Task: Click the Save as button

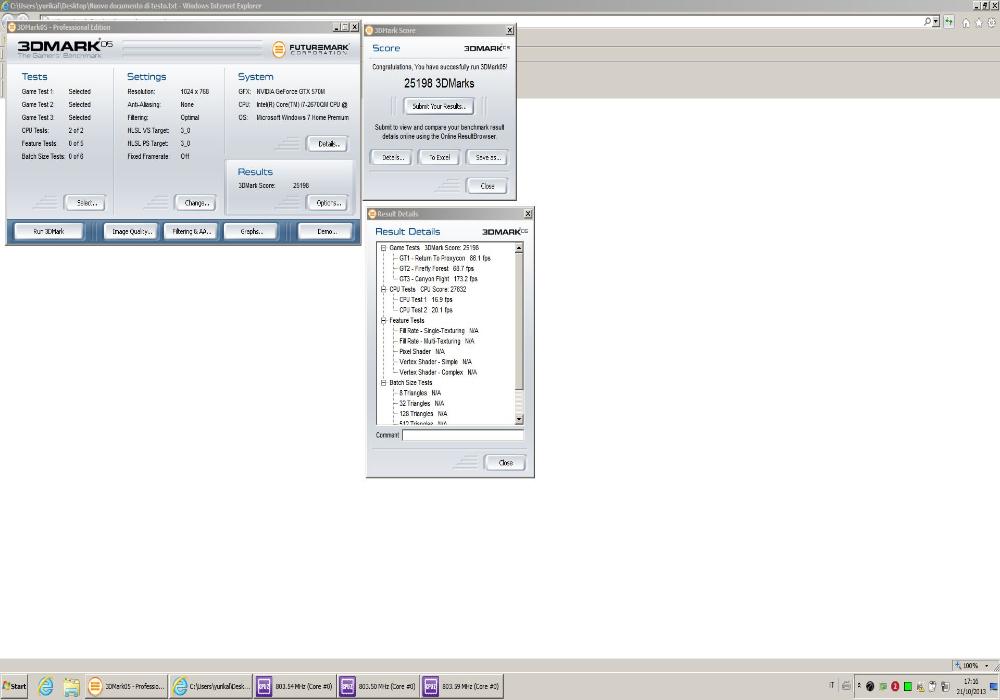Action: (487, 157)
